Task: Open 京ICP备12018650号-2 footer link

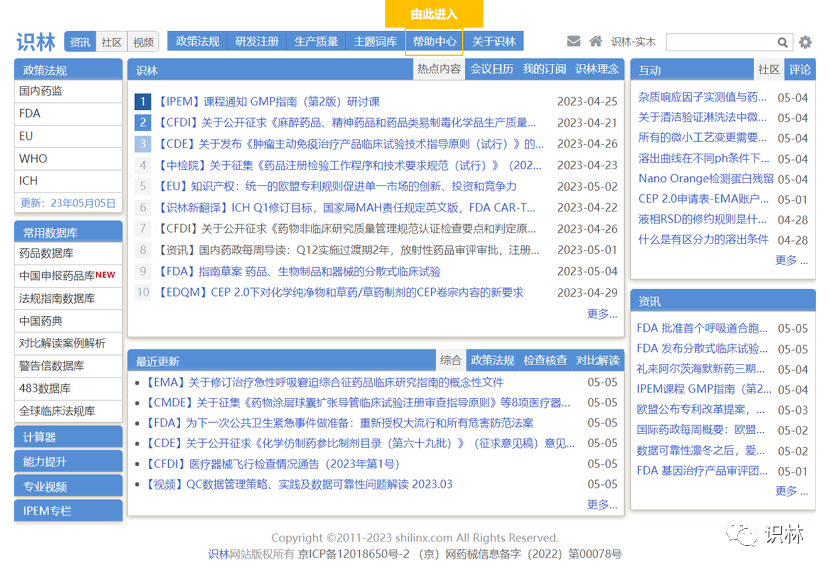Action: tap(354, 554)
